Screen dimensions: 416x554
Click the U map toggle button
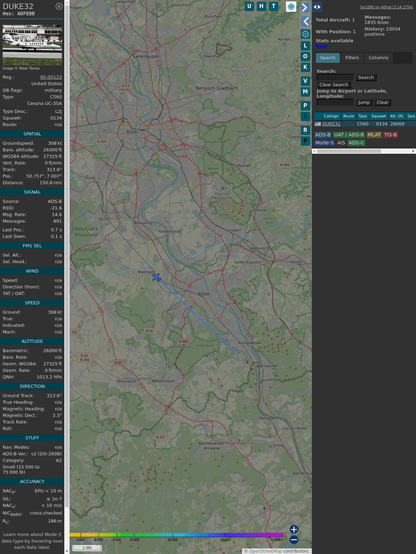click(249, 6)
